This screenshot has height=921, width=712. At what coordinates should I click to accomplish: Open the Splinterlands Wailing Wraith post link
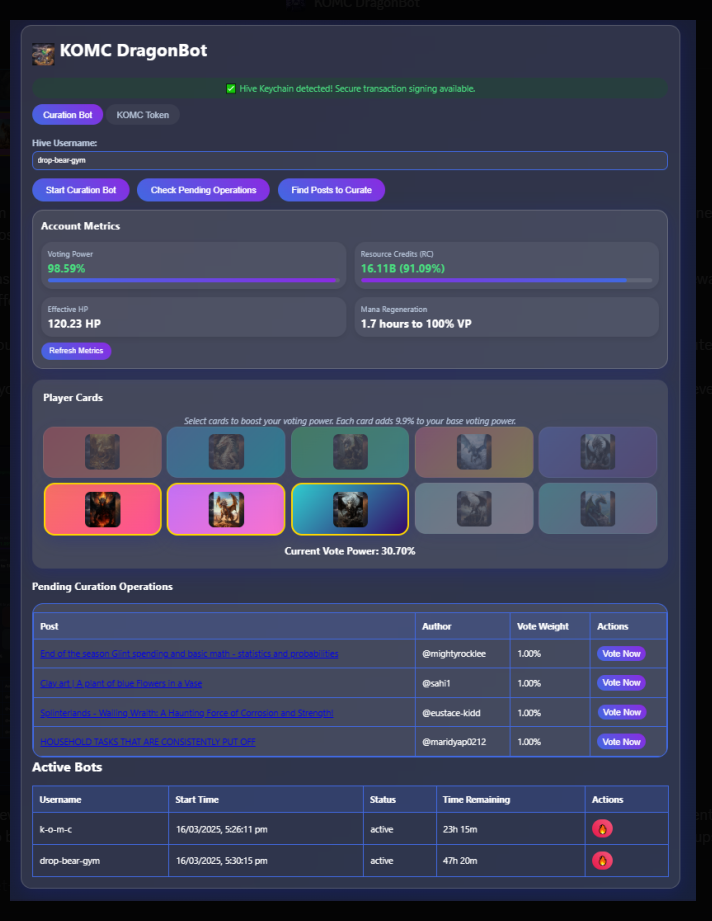pyautogui.click(x=187, y=712)
